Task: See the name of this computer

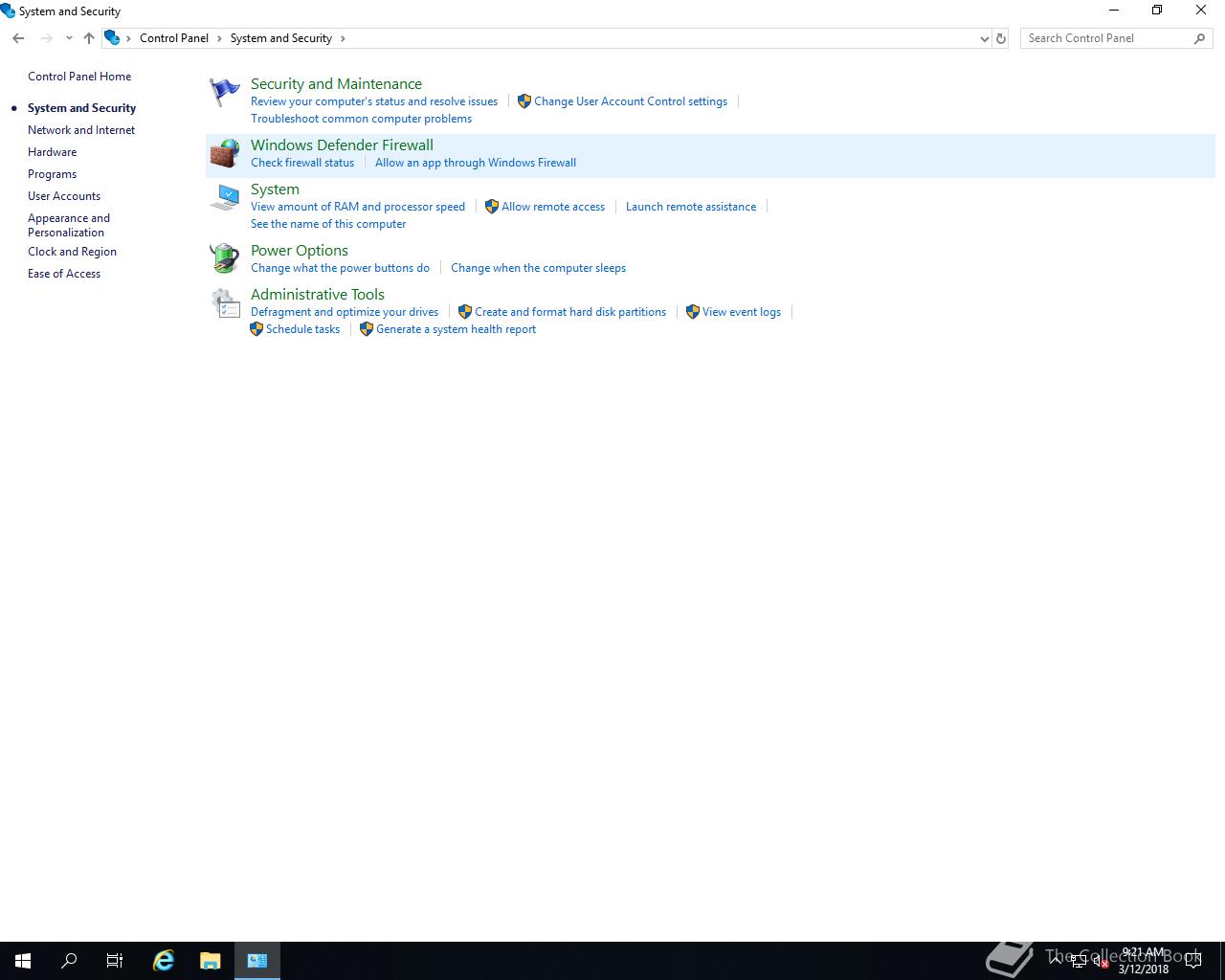Action: [328, 224]
